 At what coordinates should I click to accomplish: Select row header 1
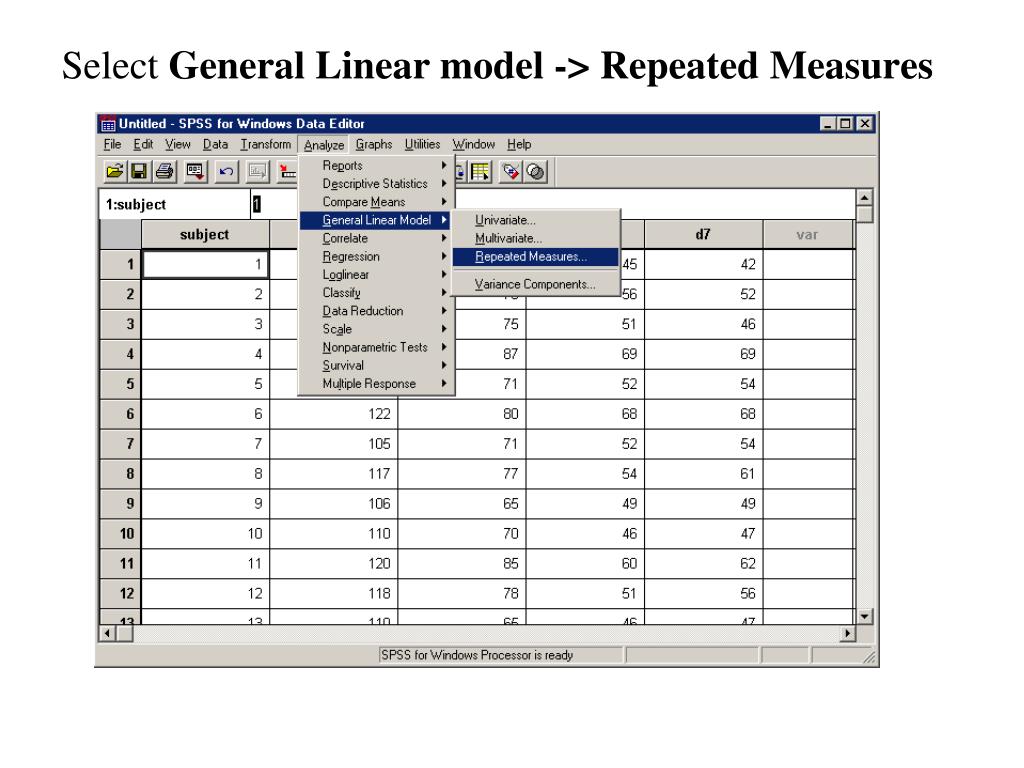coord(121,264)
